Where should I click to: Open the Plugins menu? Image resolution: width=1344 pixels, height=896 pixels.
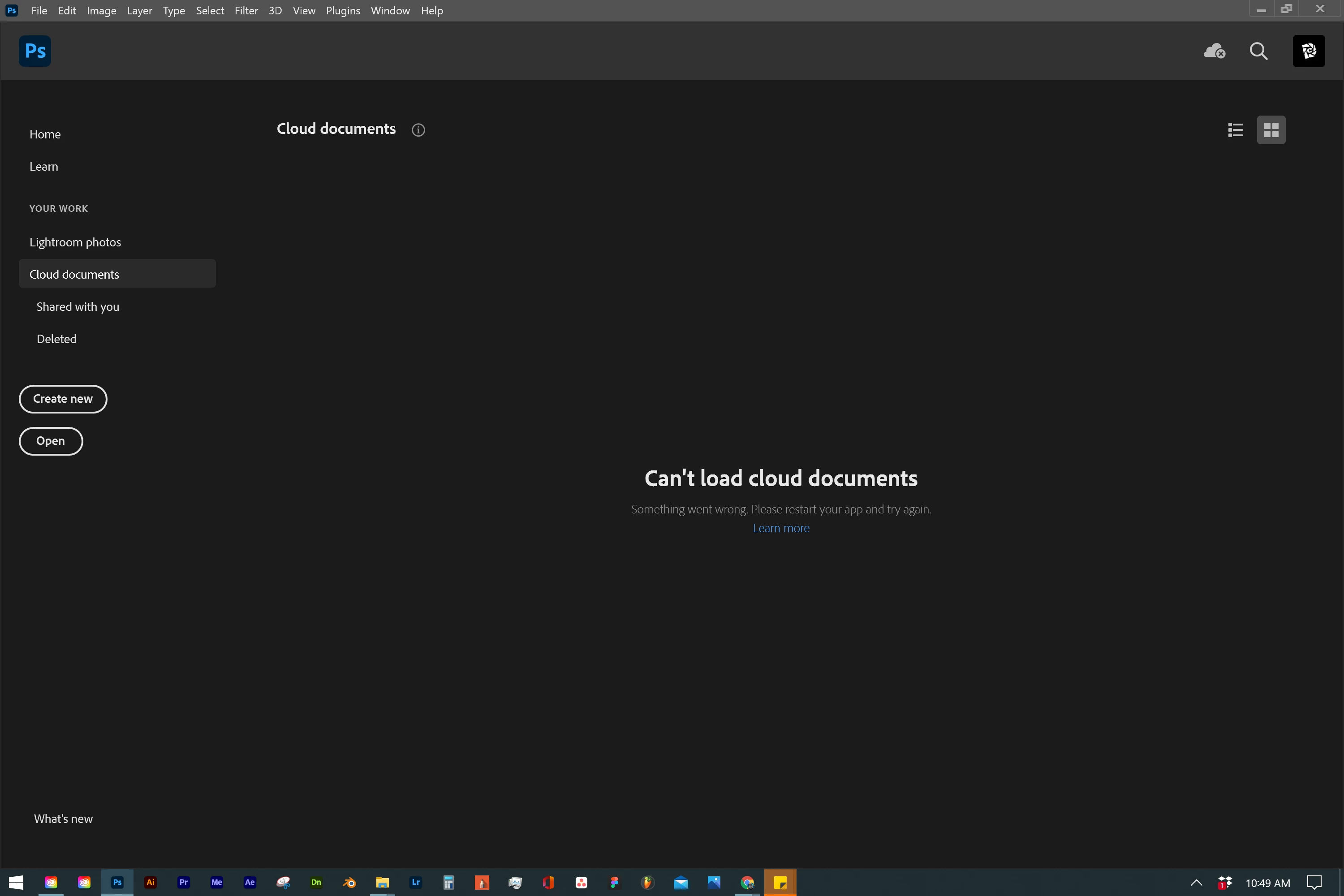point(343,10)
